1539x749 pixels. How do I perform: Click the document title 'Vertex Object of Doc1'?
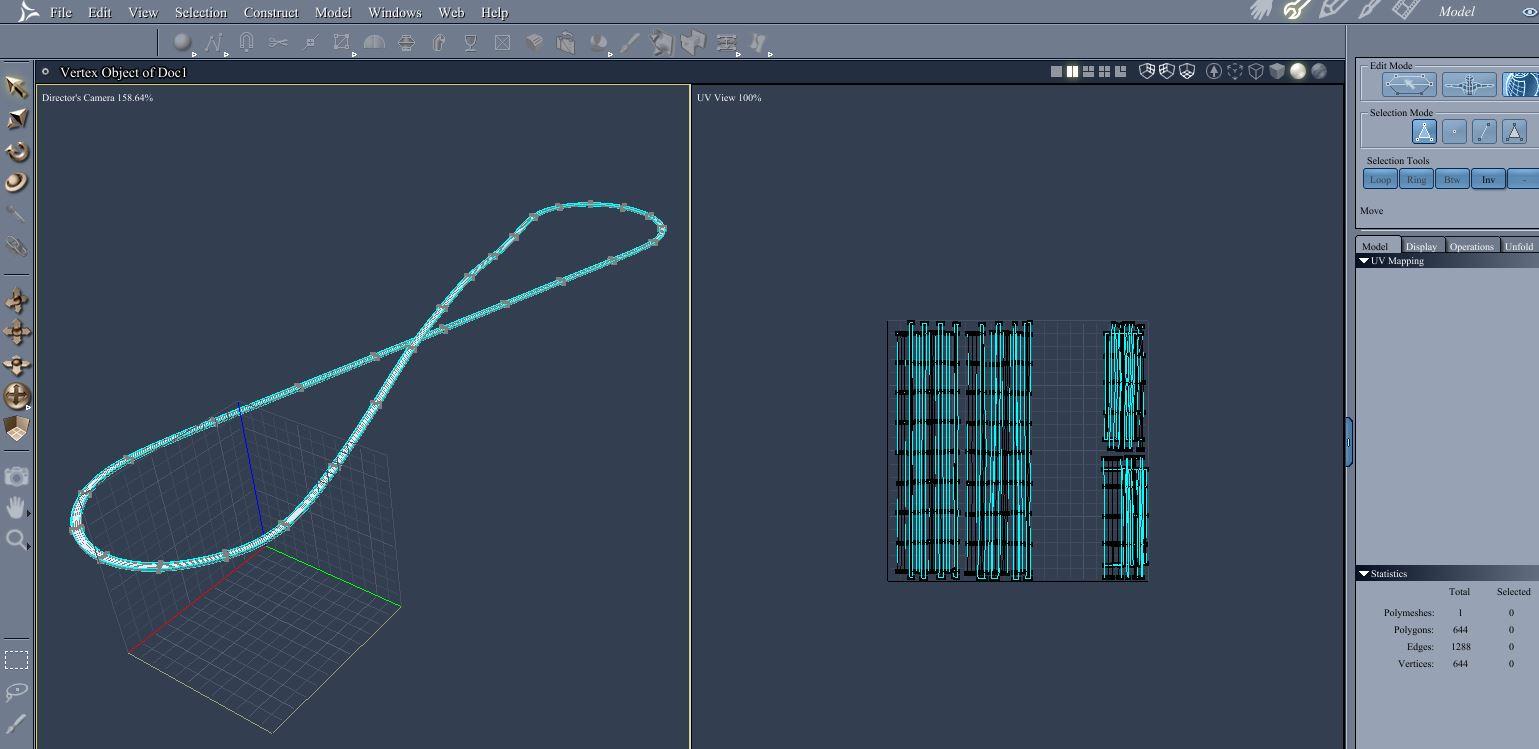pos(124,72)
